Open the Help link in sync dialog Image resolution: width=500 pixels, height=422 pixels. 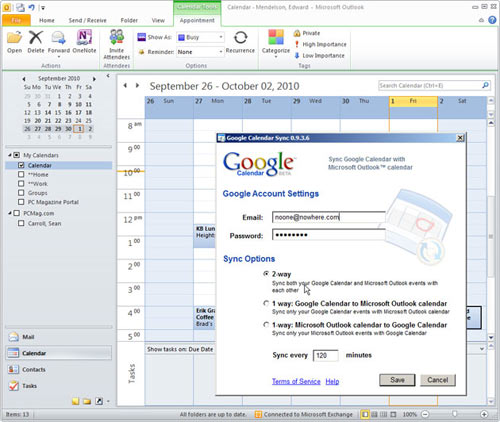(x=332, y=381)
